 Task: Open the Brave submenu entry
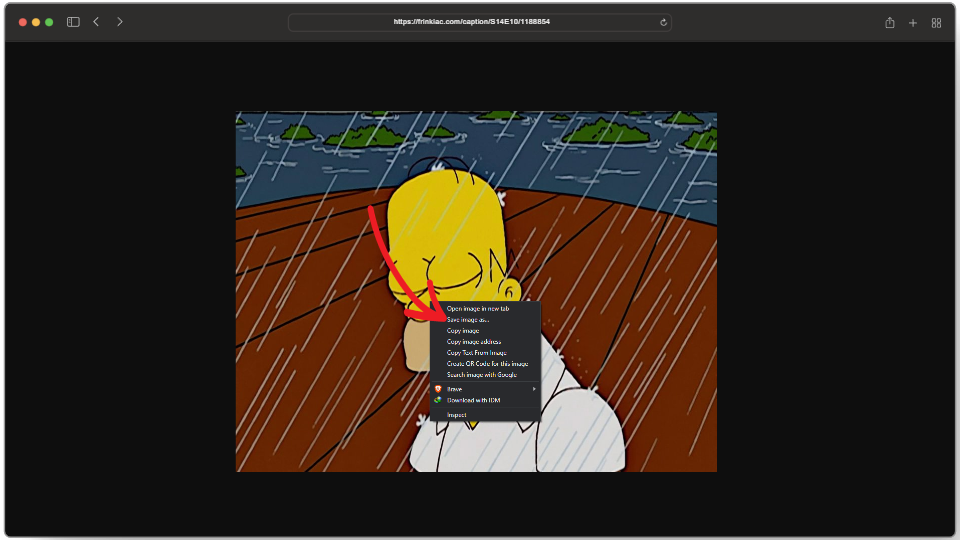pos(486,389)
